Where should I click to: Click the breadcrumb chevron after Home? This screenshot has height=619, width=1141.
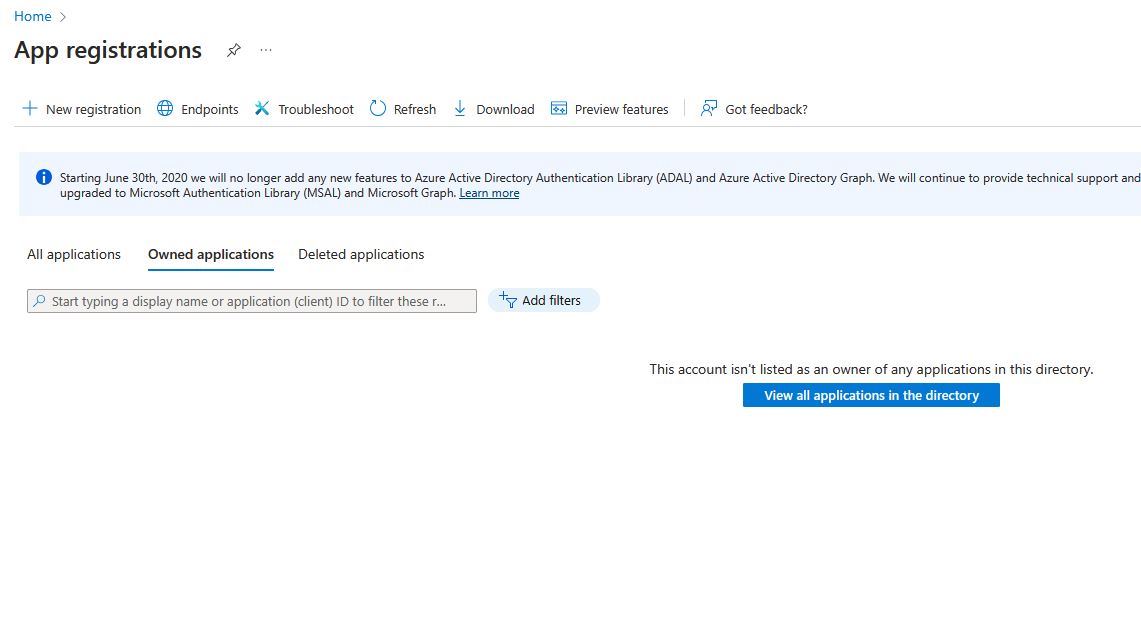[x=63, y=17]
